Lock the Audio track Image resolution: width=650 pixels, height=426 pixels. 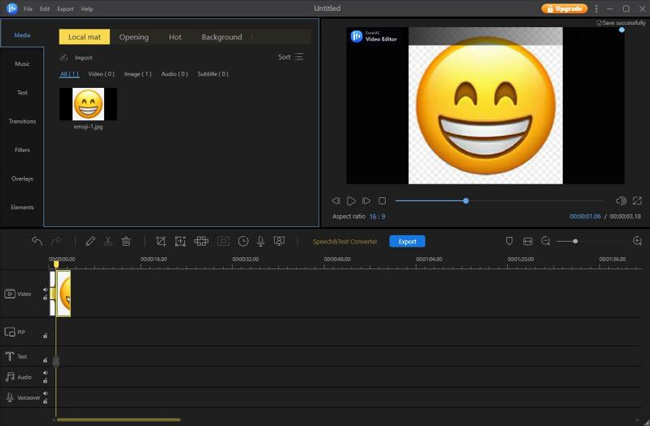(x=45, y=381)
